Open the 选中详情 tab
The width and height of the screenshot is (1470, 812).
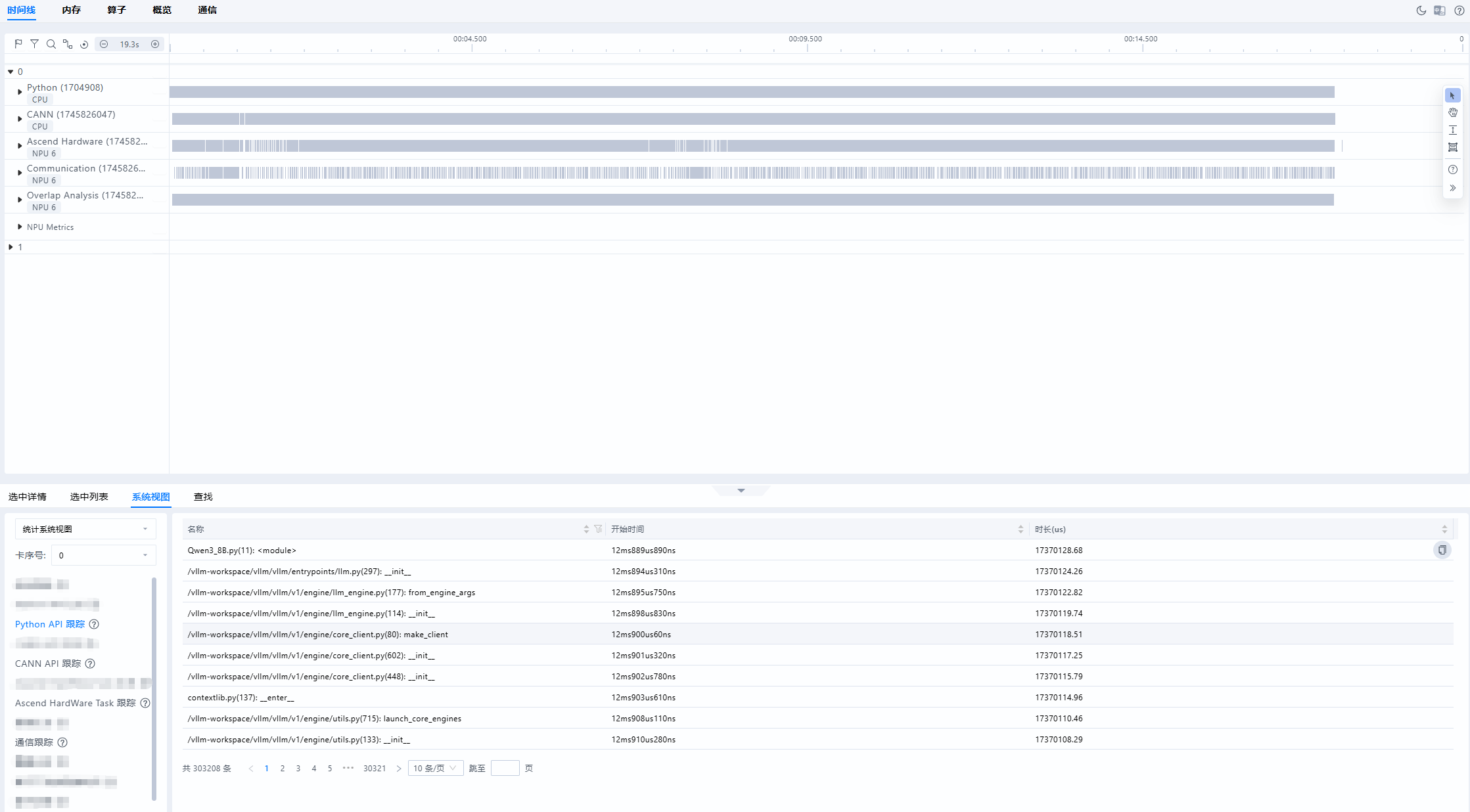click(x=28, y=497)
